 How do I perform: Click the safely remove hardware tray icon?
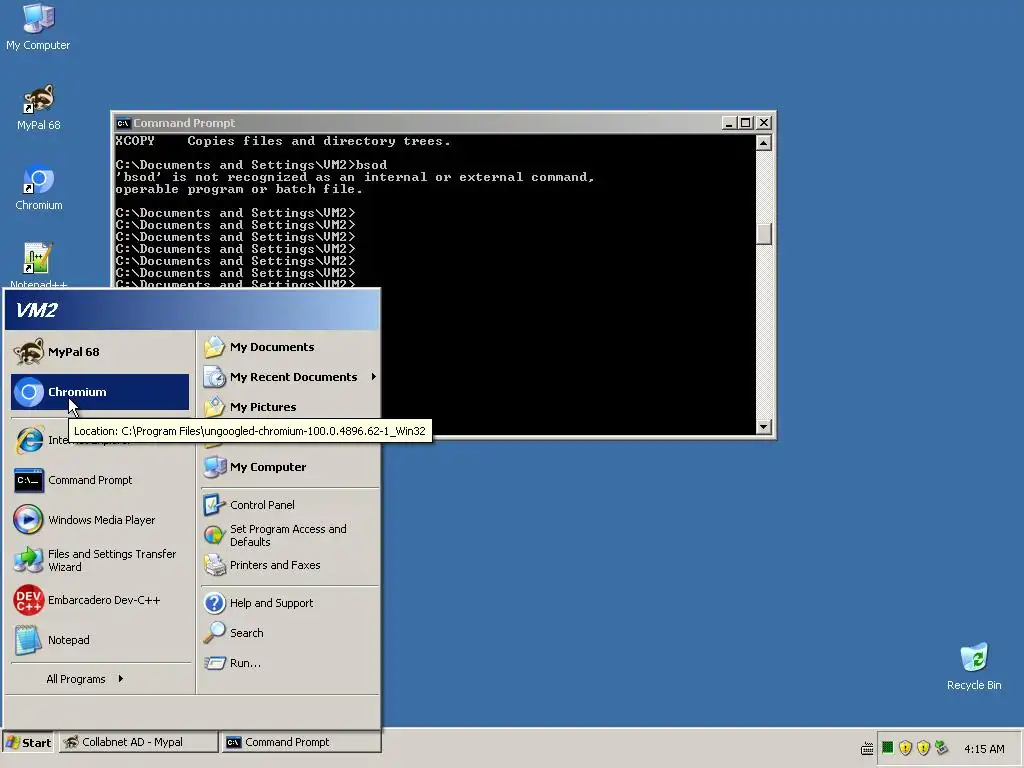click(941, 748)
